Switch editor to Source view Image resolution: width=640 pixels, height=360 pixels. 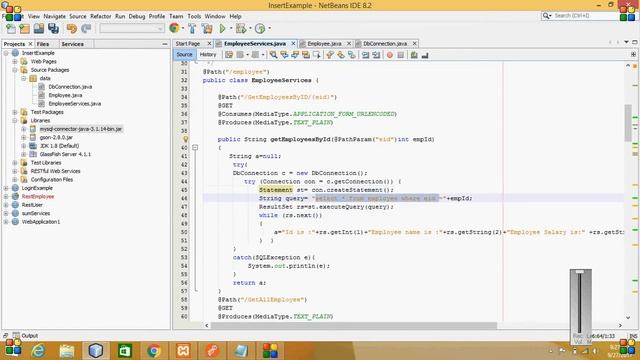[x=184, y=55]
